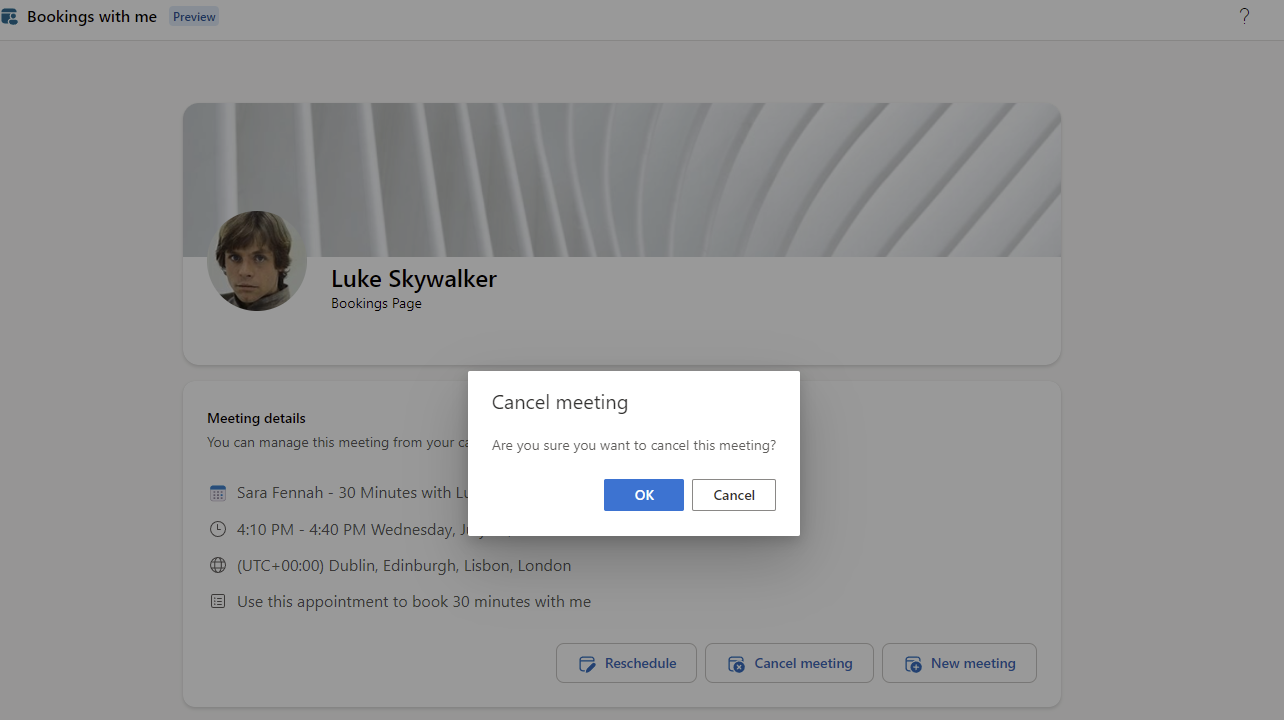The width and height of the screenshot is (1284, 720).
Task: Click "Use this appointment to book" description
Action: (x=413, y=601)
